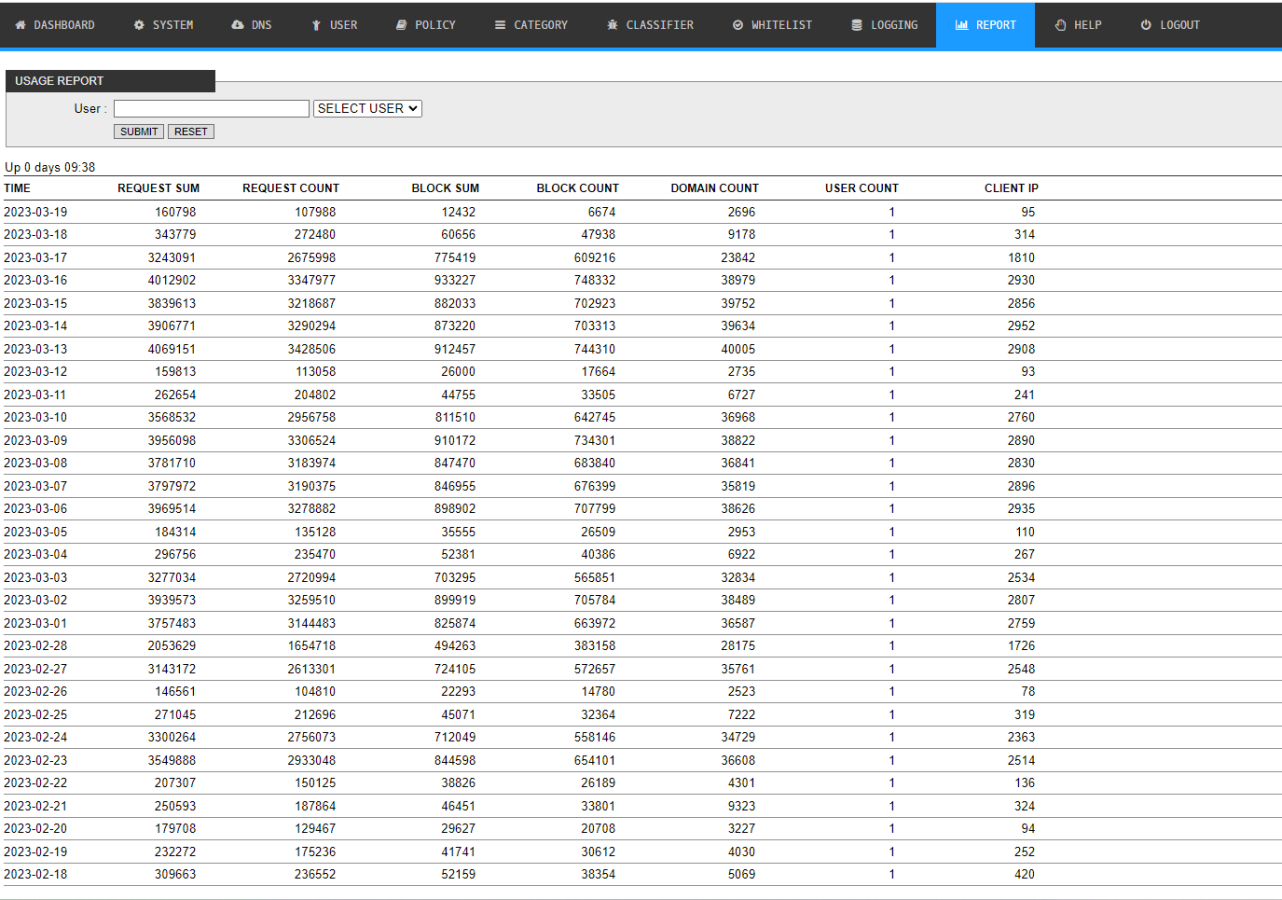Click the User field label

coord(90,108)
